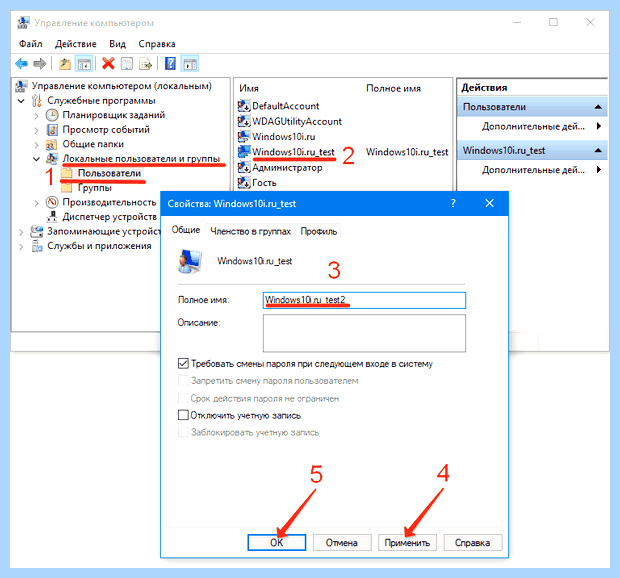Collapse Локальные пользователи и группы node
Viewport: 620px width, 578px height.
36,159
